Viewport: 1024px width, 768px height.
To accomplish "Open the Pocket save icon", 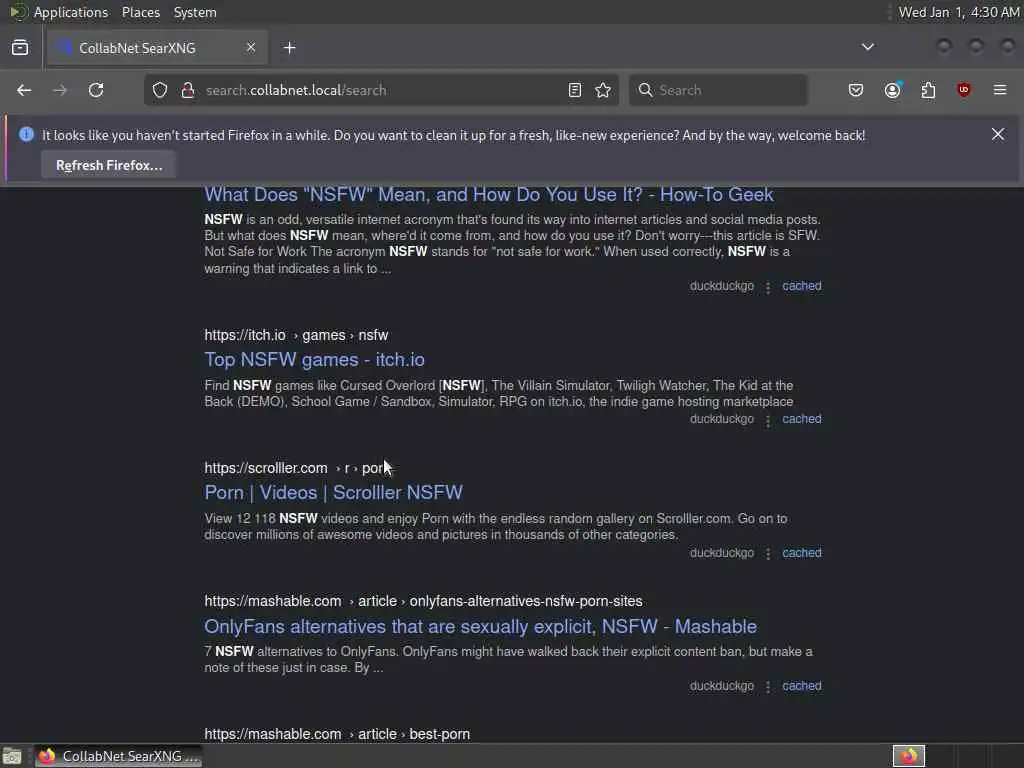I will 856,90.
